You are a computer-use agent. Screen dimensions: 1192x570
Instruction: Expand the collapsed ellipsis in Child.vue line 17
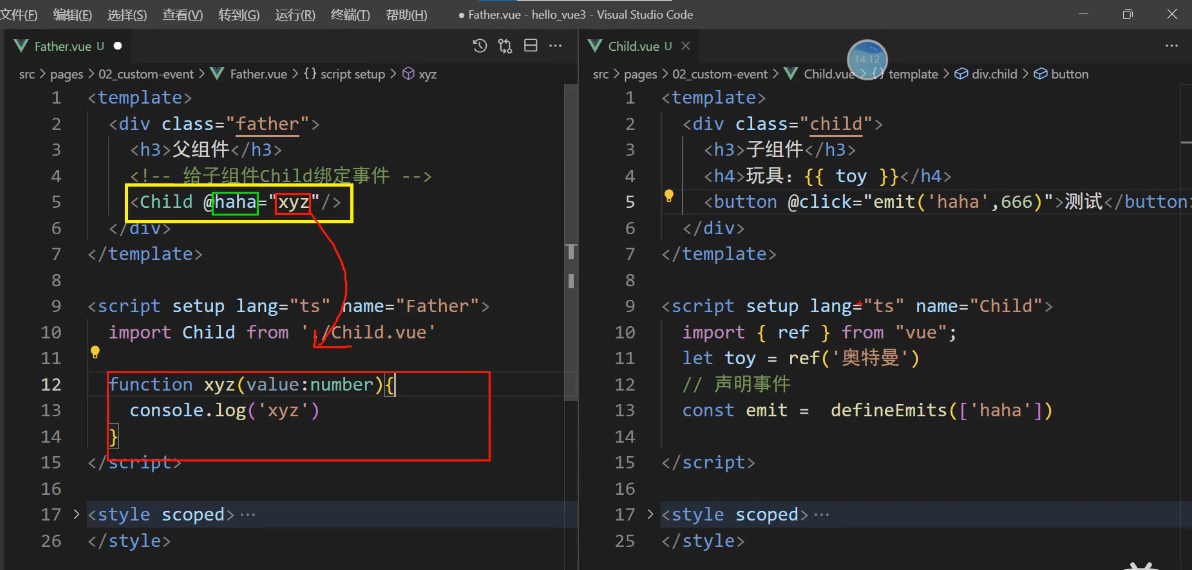pyautogui.click(x=822, y=515)
